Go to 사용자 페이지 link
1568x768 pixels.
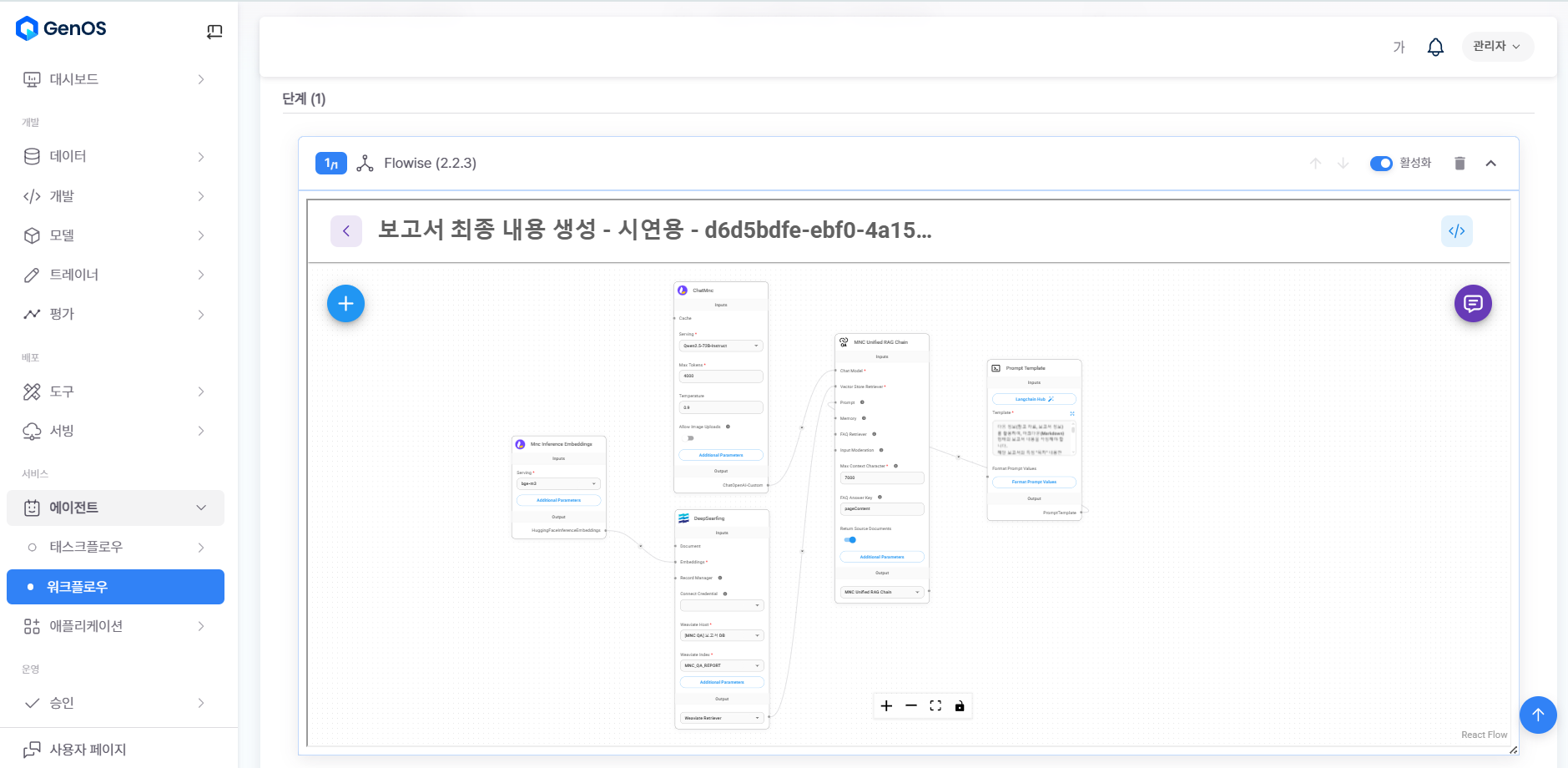pyautogui.click(x=88, y=750)
